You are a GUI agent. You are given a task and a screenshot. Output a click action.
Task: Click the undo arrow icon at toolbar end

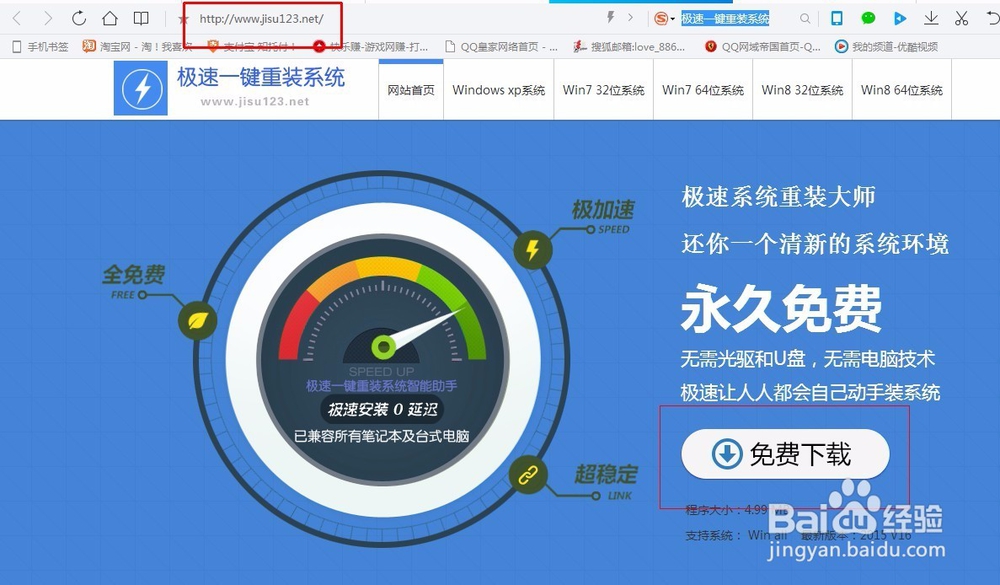click(992, 19)
